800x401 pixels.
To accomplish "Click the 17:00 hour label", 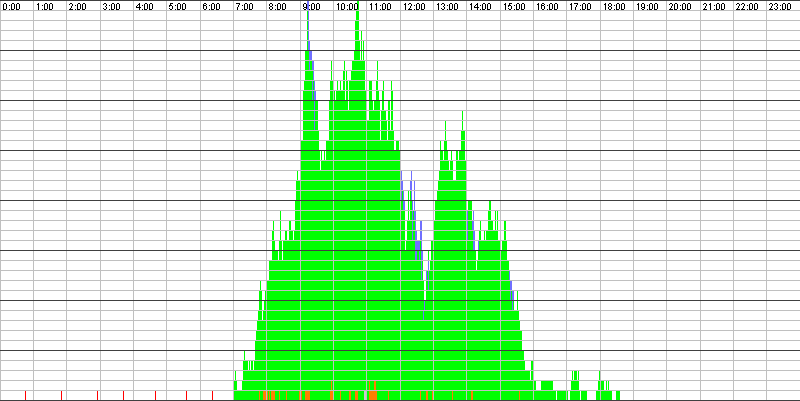I will click(x=580, y=7).
